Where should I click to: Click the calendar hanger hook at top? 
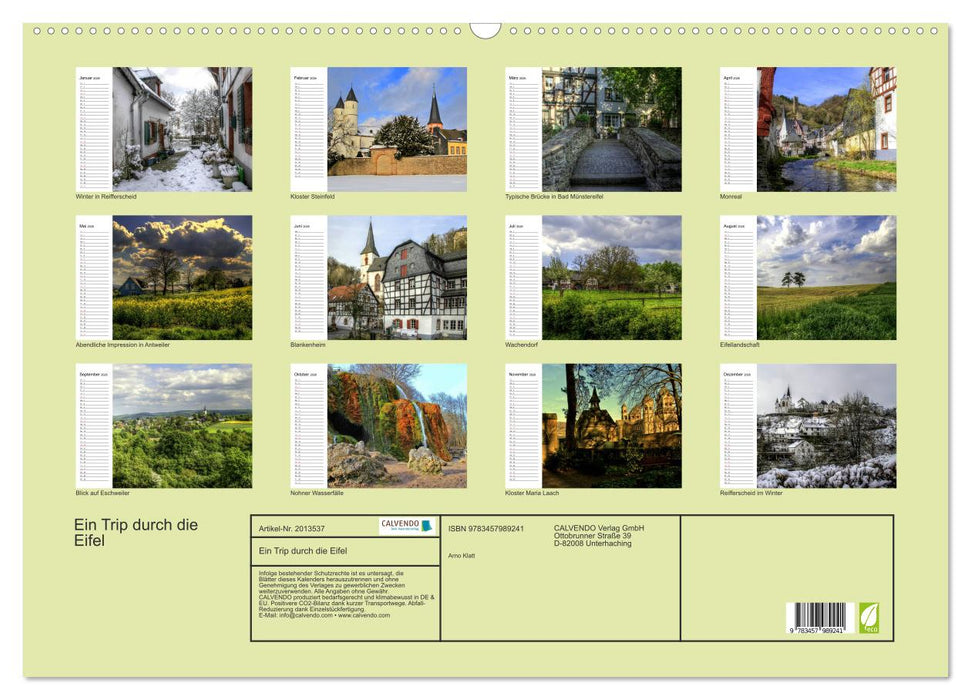[x=485, y=31]
